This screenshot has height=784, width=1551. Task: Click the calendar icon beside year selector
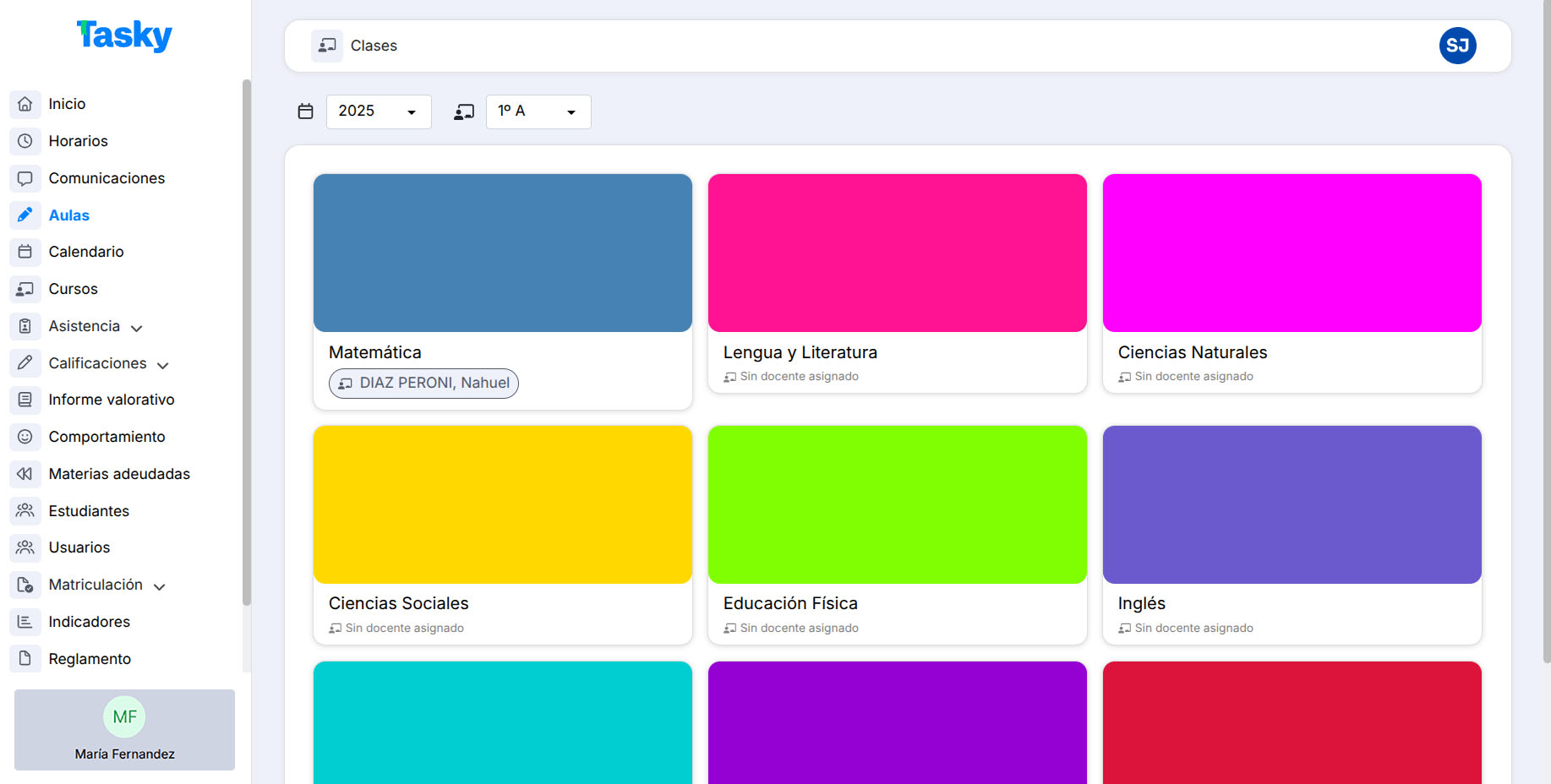306,112
